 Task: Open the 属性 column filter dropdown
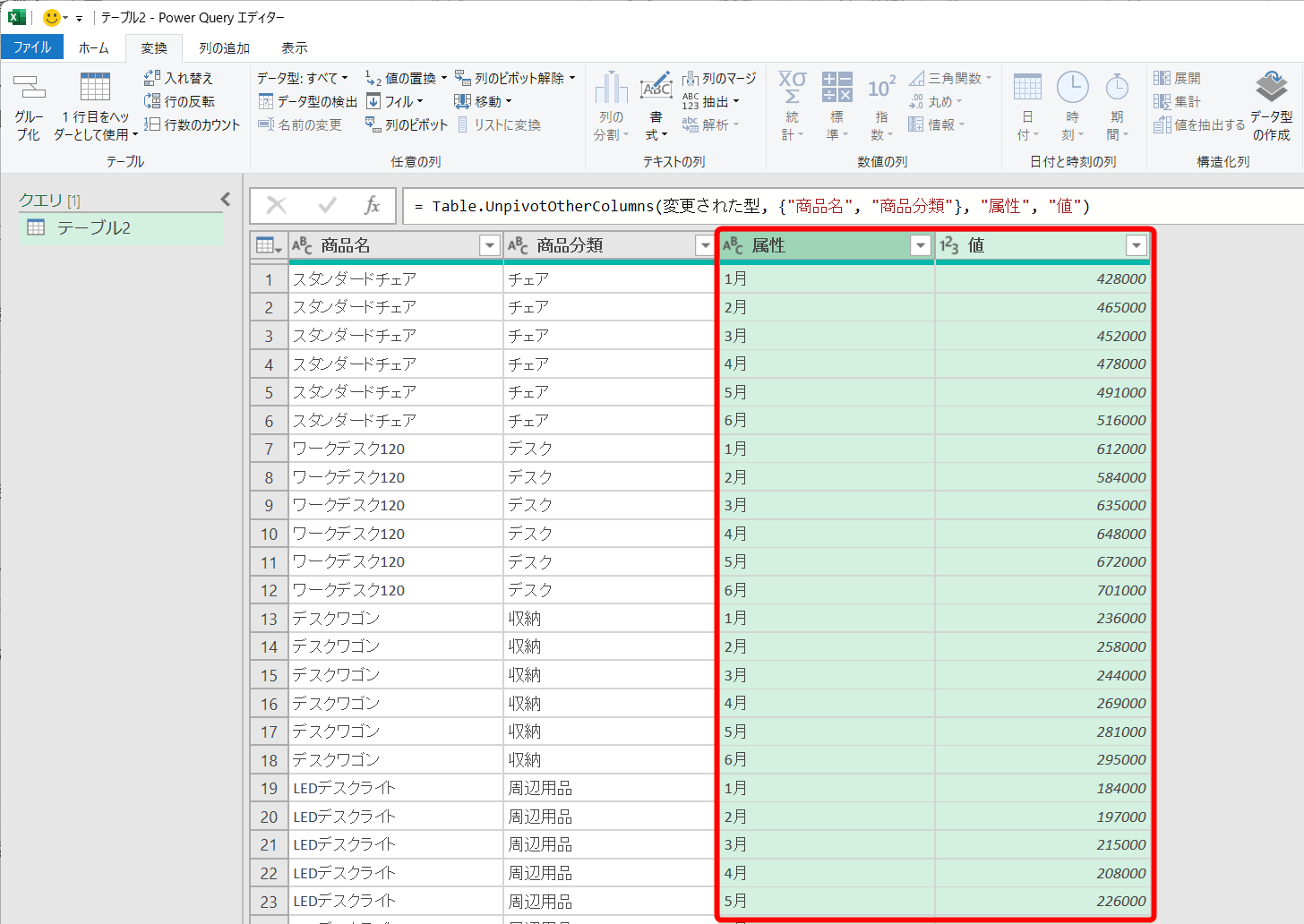(920, 245)
